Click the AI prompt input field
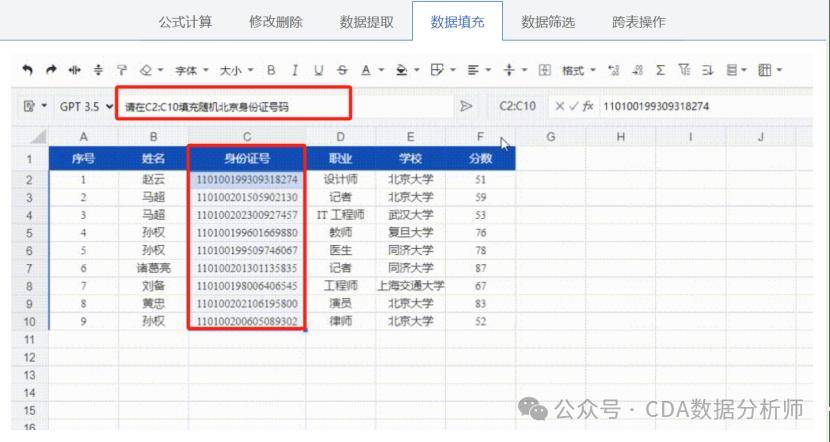Image resolution: width=830 pixels, height=442 pixels. [x=233, y=105]
